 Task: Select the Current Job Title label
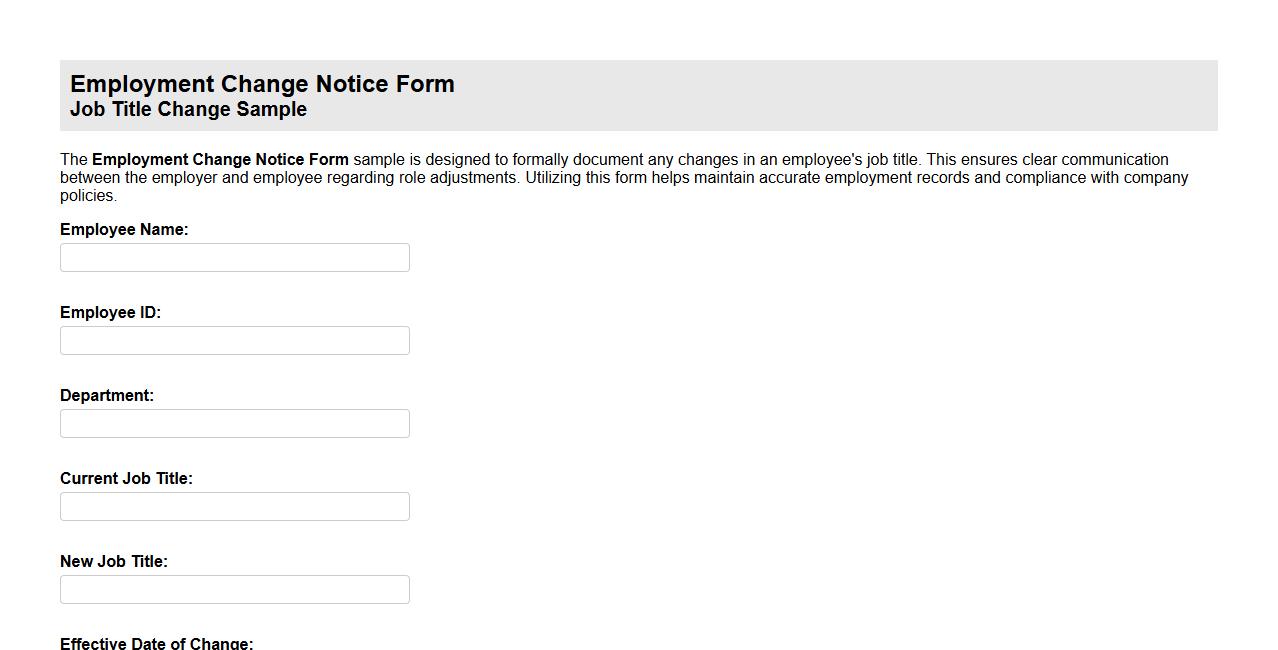click(x=126, y=478)
